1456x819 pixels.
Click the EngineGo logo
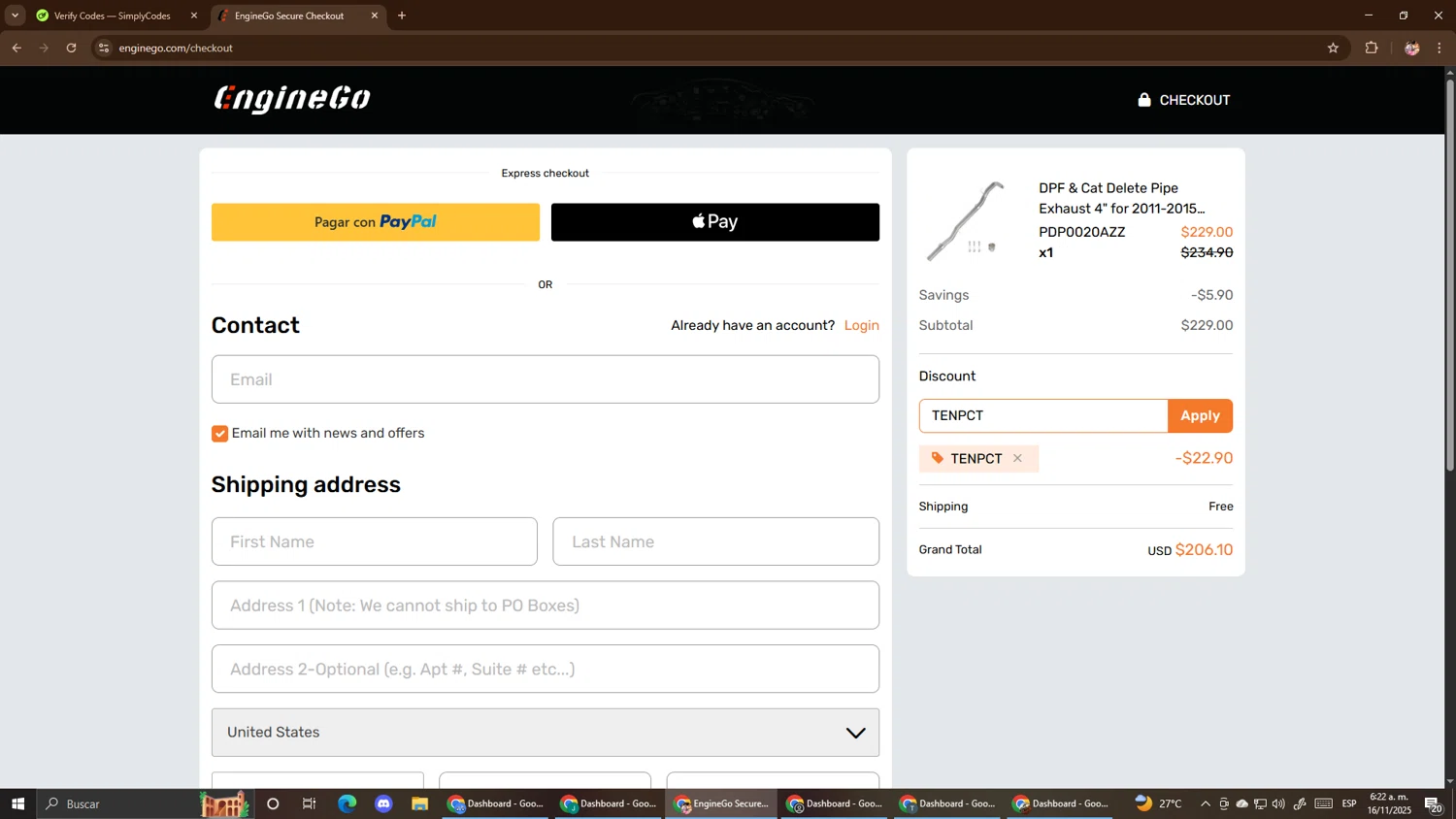pos(292,99)
